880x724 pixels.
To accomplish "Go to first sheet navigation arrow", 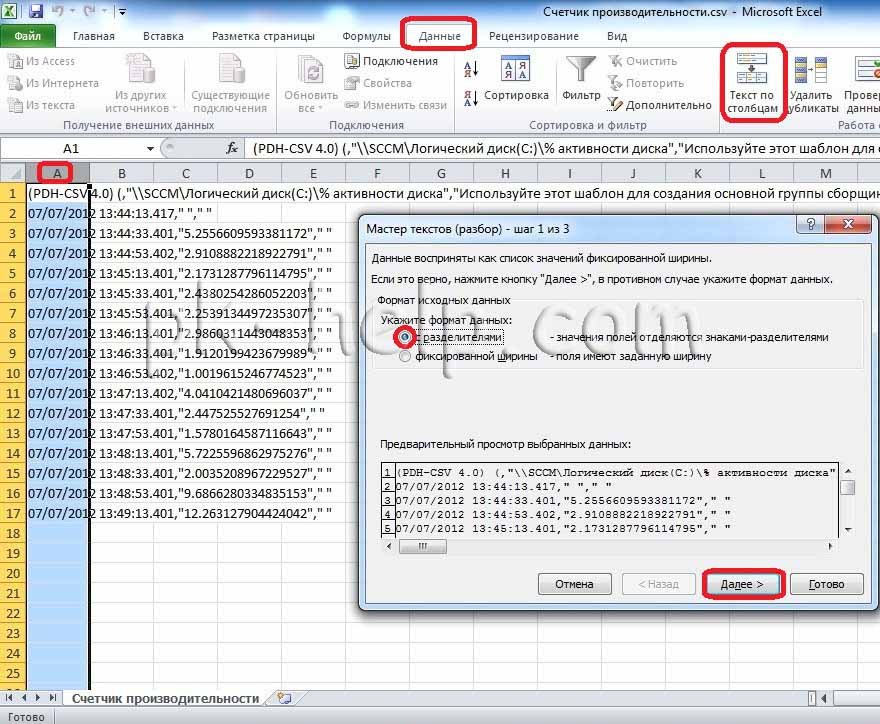I will point(8,698).
